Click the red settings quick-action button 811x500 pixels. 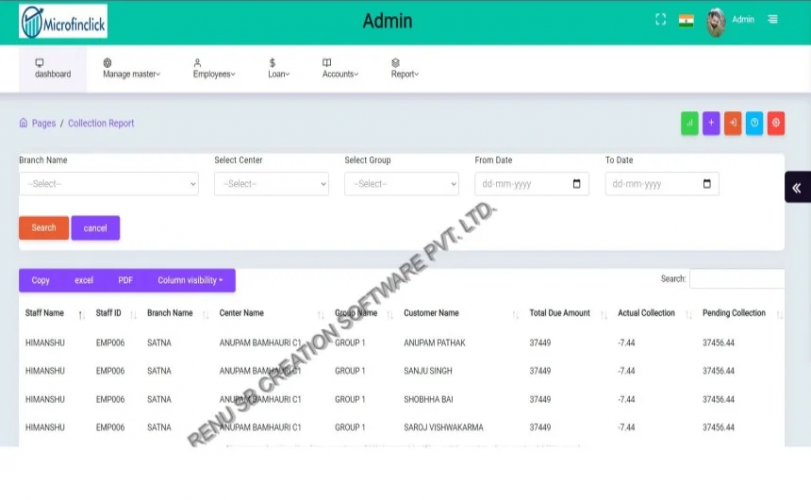click(x=776, y=123)
